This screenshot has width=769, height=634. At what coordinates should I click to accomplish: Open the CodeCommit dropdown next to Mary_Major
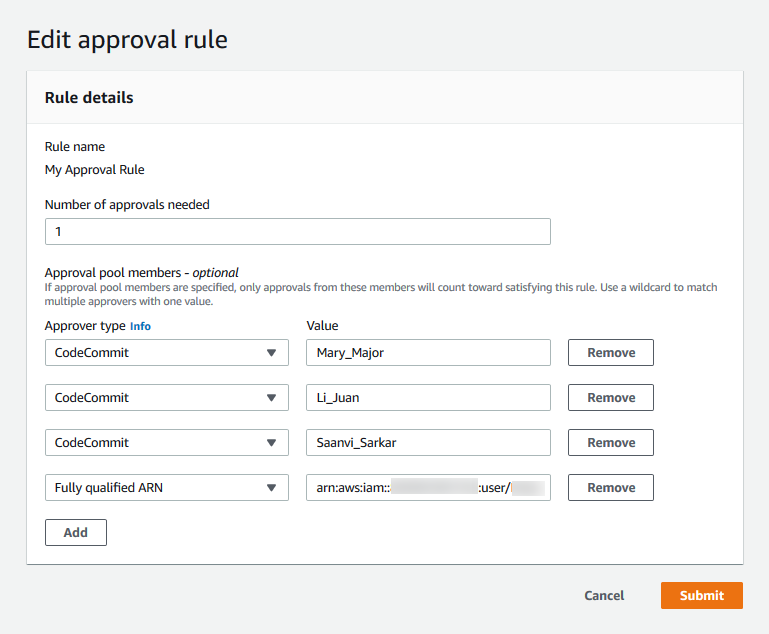click(166, 353)
